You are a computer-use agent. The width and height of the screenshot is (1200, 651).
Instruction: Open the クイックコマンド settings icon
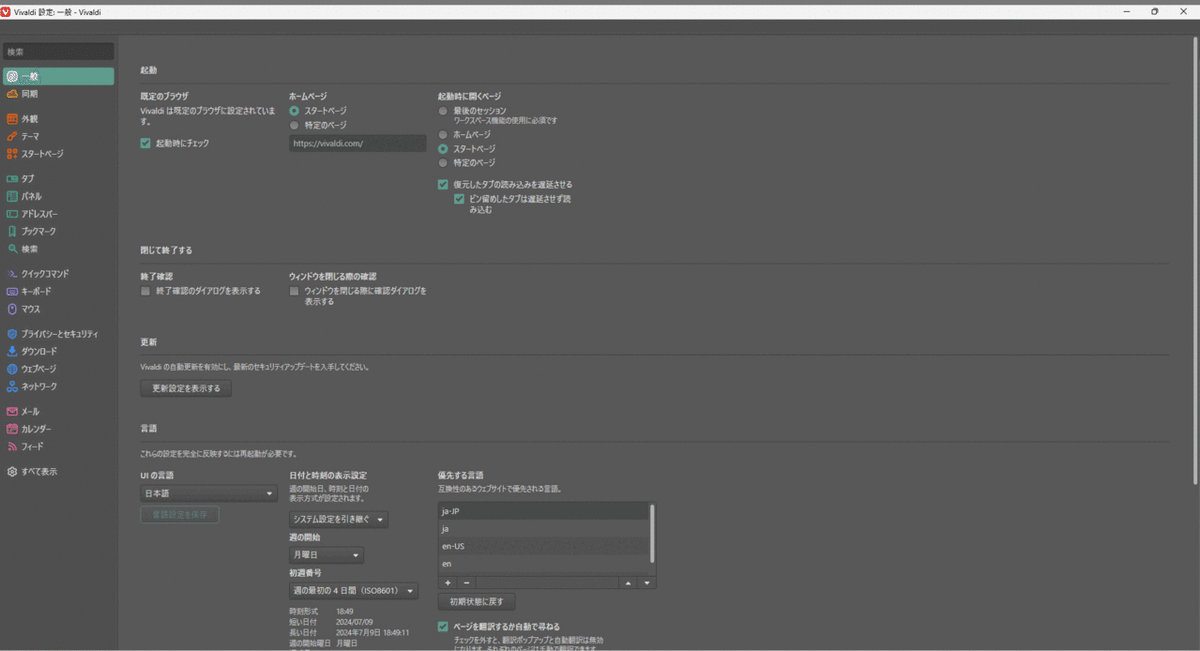[12, 274]
